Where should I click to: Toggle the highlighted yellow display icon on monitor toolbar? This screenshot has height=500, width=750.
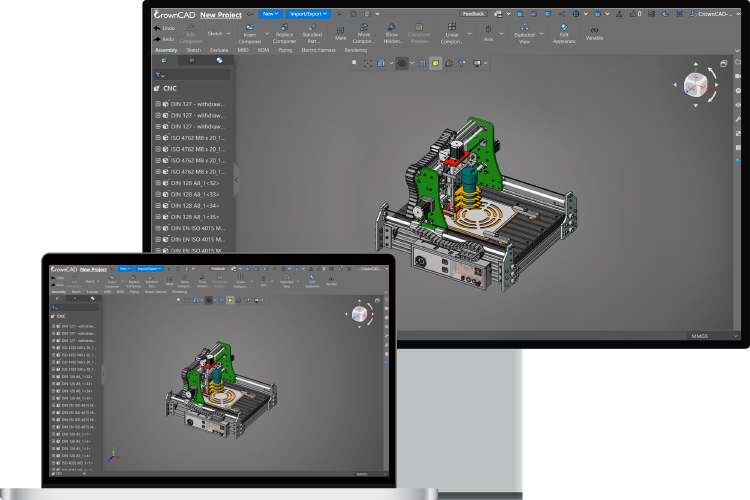(435, 63)
